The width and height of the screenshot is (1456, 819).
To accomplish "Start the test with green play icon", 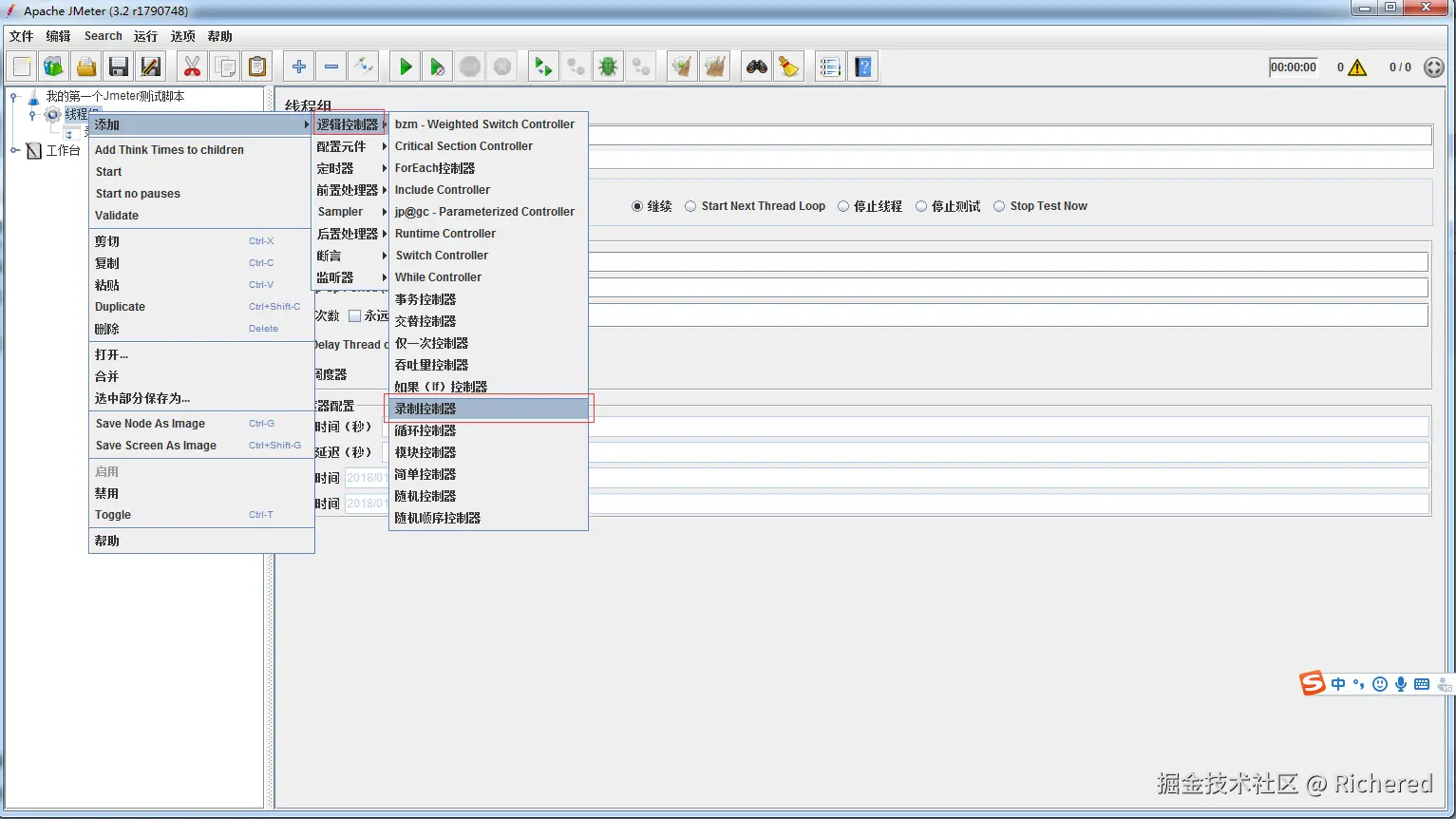I will 406,67.
